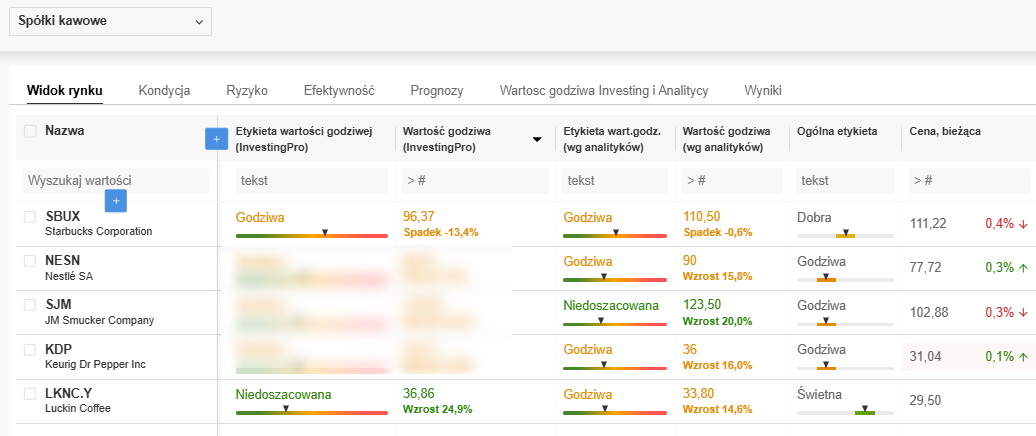Click the Ogólna etykieta column header
Screen dimensions: 1036x436
(x=837, y=131)
